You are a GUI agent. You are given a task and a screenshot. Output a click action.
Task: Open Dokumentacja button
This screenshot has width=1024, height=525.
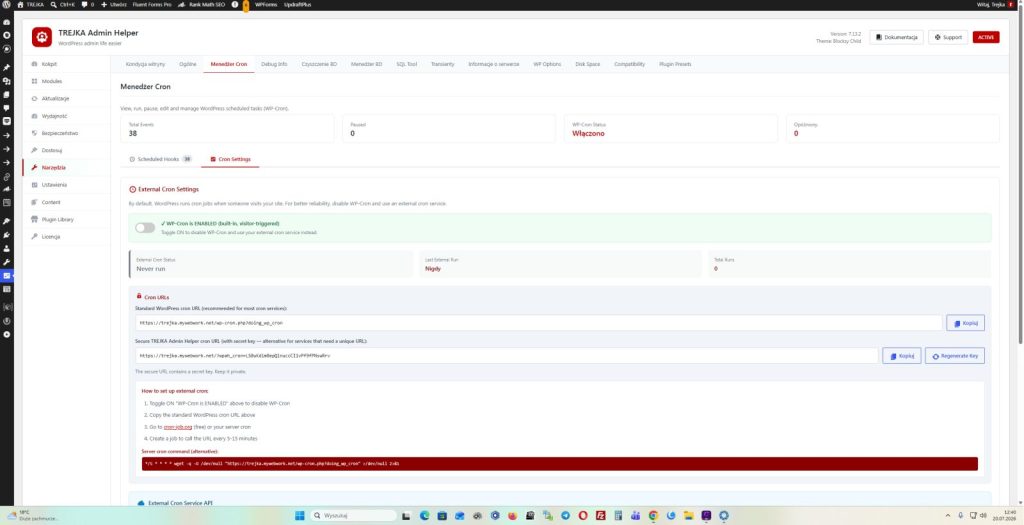coord(896,37)
